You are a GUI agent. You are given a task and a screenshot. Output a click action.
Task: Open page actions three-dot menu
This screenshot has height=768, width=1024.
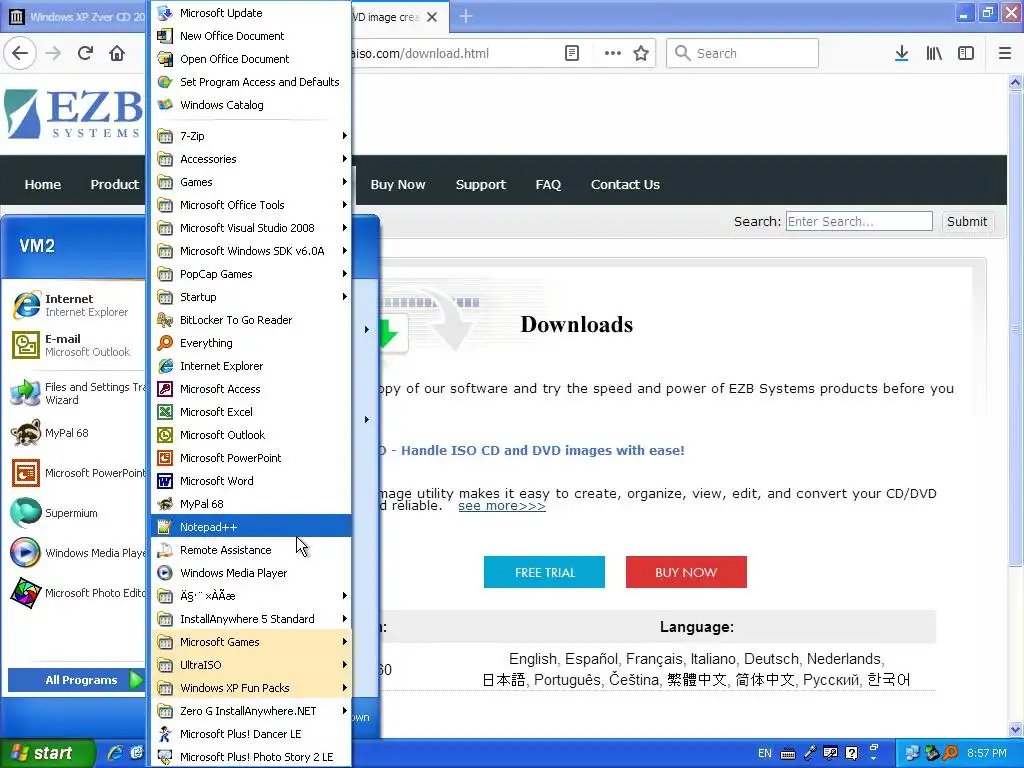(x=613, y=54)
